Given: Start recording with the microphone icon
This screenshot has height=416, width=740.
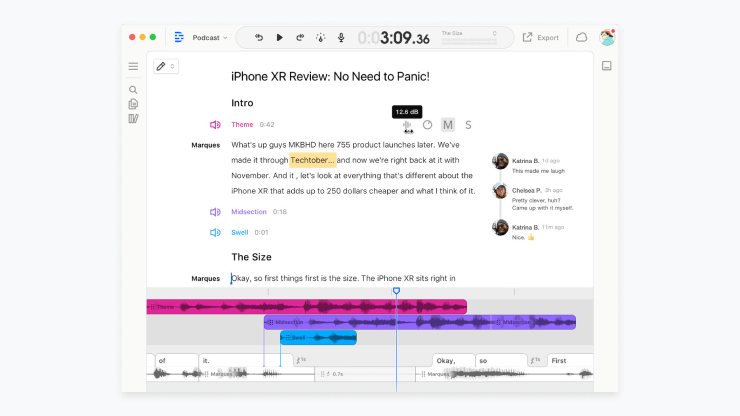Looking at the screenshot, I should (341, 37).
